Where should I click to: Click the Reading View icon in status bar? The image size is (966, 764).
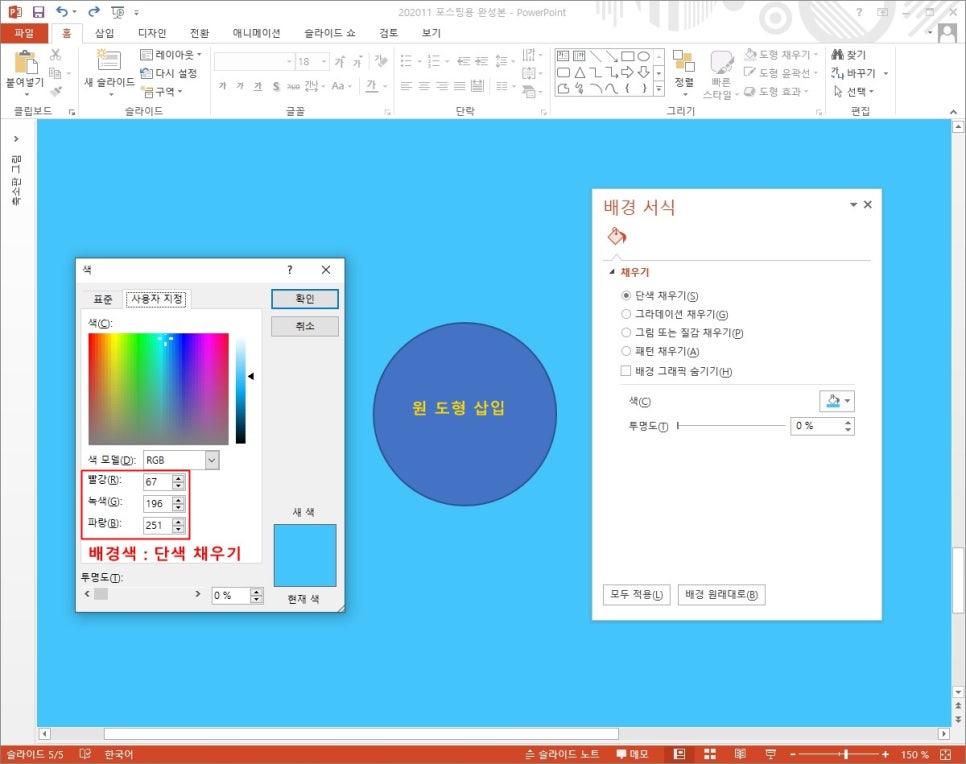[x=740, y=754]
